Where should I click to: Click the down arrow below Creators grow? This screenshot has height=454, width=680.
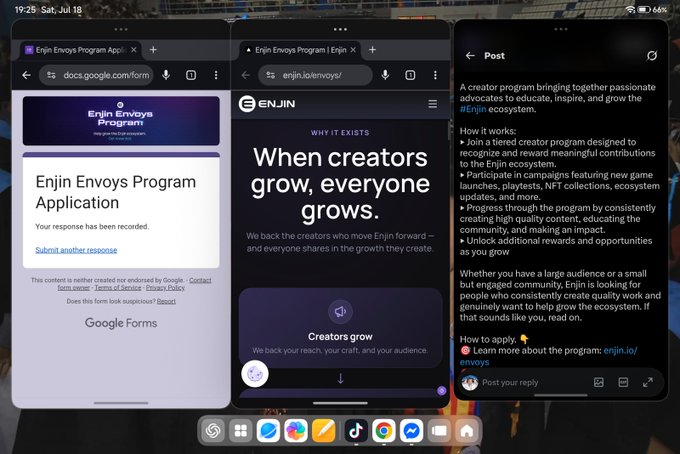pyautogui.click(x=340, y=379)
